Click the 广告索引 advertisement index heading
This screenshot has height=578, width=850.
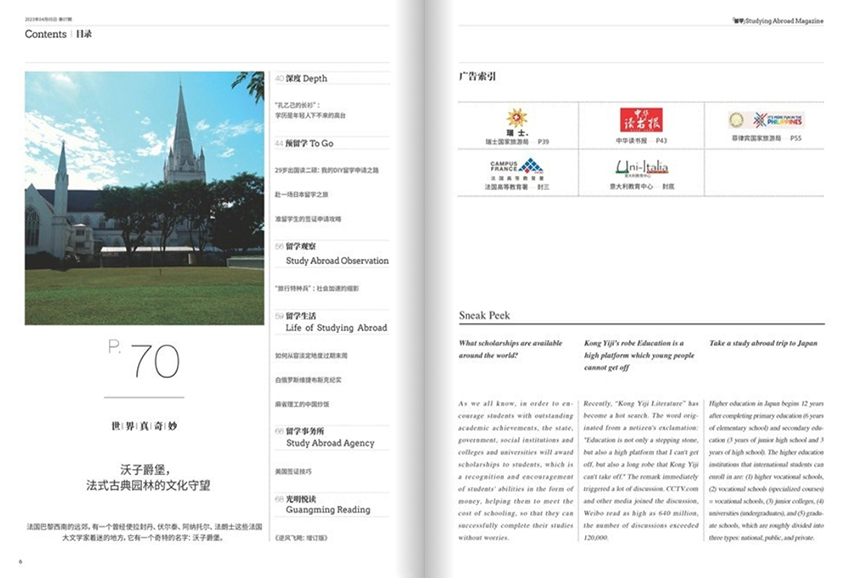point(477,76)
